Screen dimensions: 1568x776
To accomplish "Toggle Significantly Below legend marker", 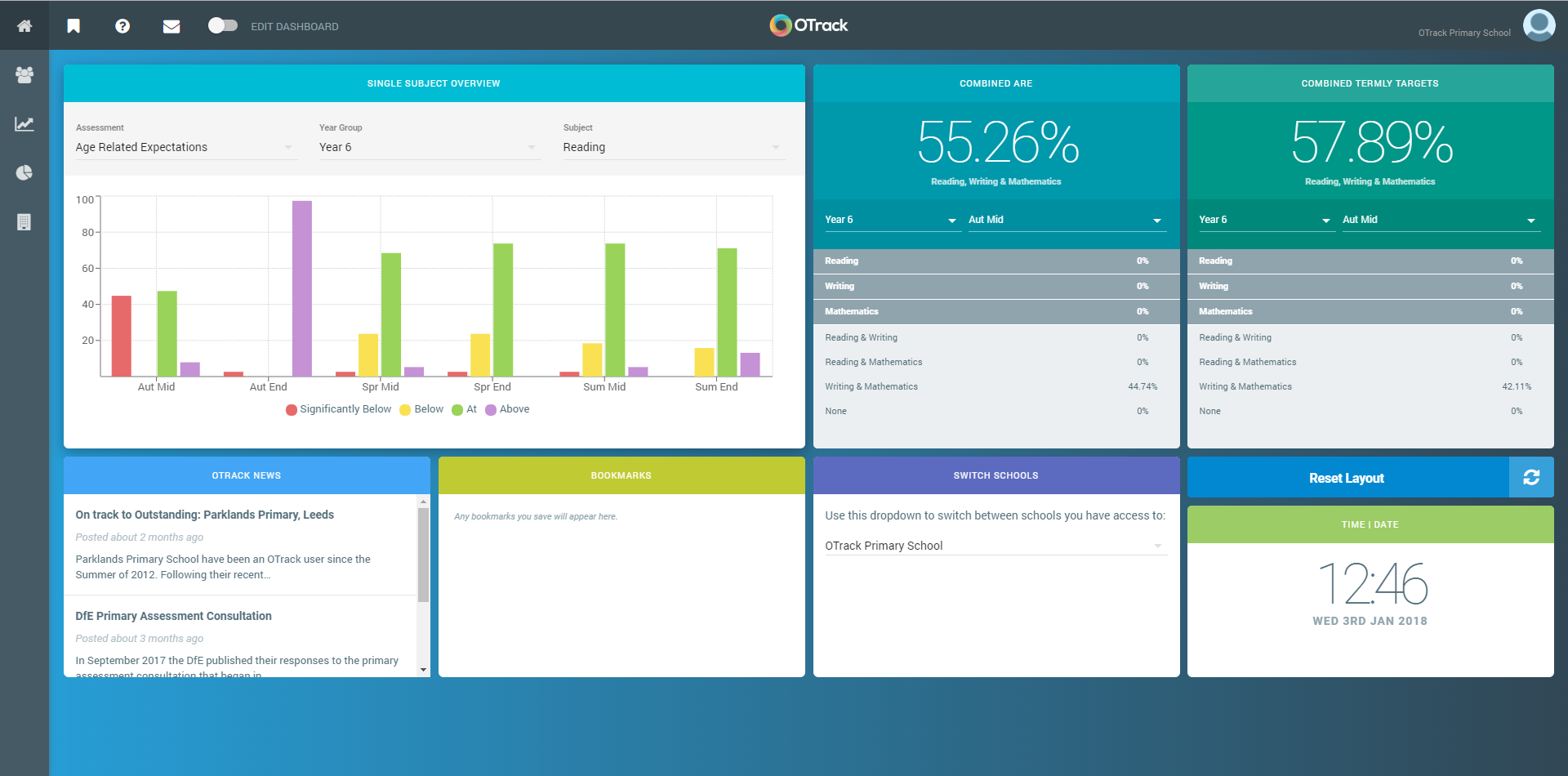I will (292, 410).
